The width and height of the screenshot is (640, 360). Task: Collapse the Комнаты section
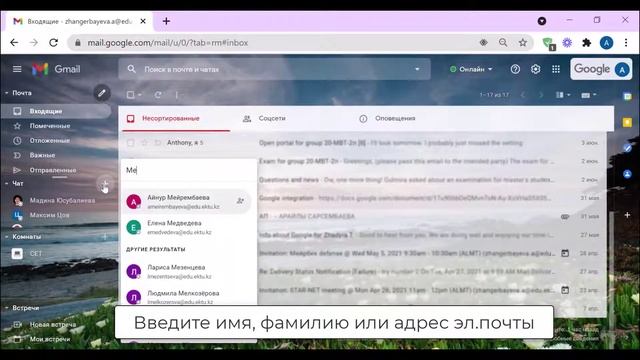tap(7, 237)
